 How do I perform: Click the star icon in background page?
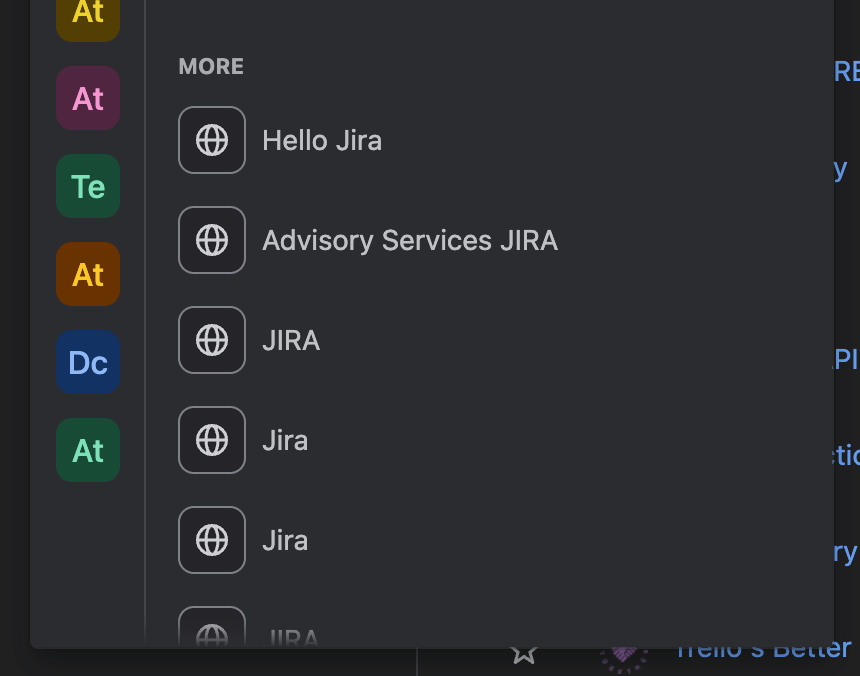coord(524,655)
